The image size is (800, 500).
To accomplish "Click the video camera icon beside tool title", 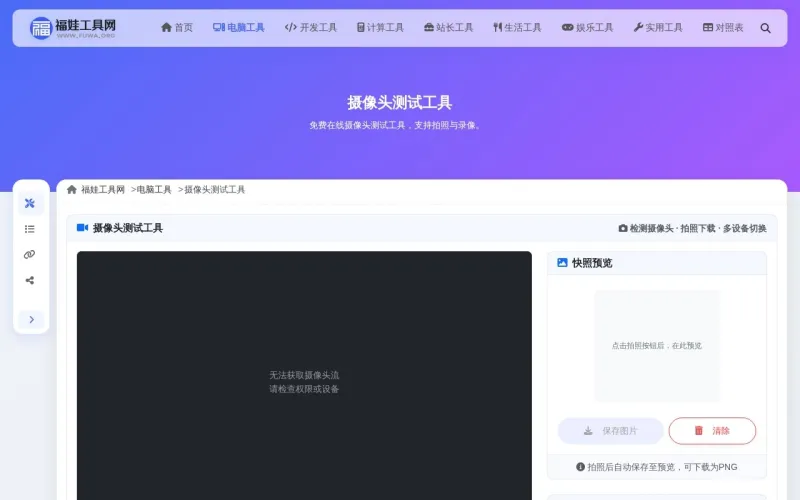I will click(82, 228).
